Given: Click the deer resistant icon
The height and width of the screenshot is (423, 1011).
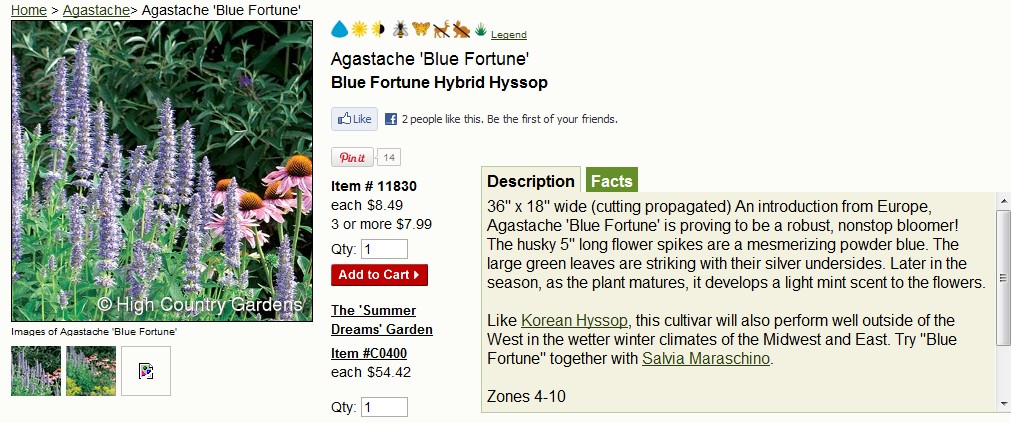Looking at the screenshot, I should pyautogui.click(x=442, y=29).
